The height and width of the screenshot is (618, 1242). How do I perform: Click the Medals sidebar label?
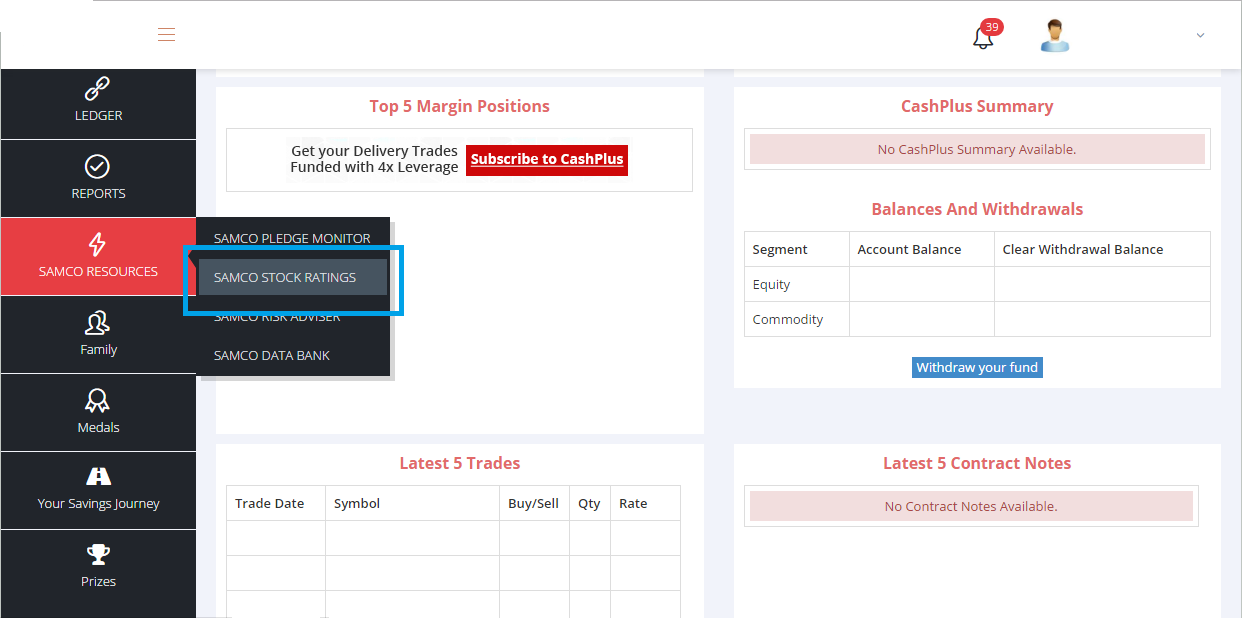[x=98, y=427]
